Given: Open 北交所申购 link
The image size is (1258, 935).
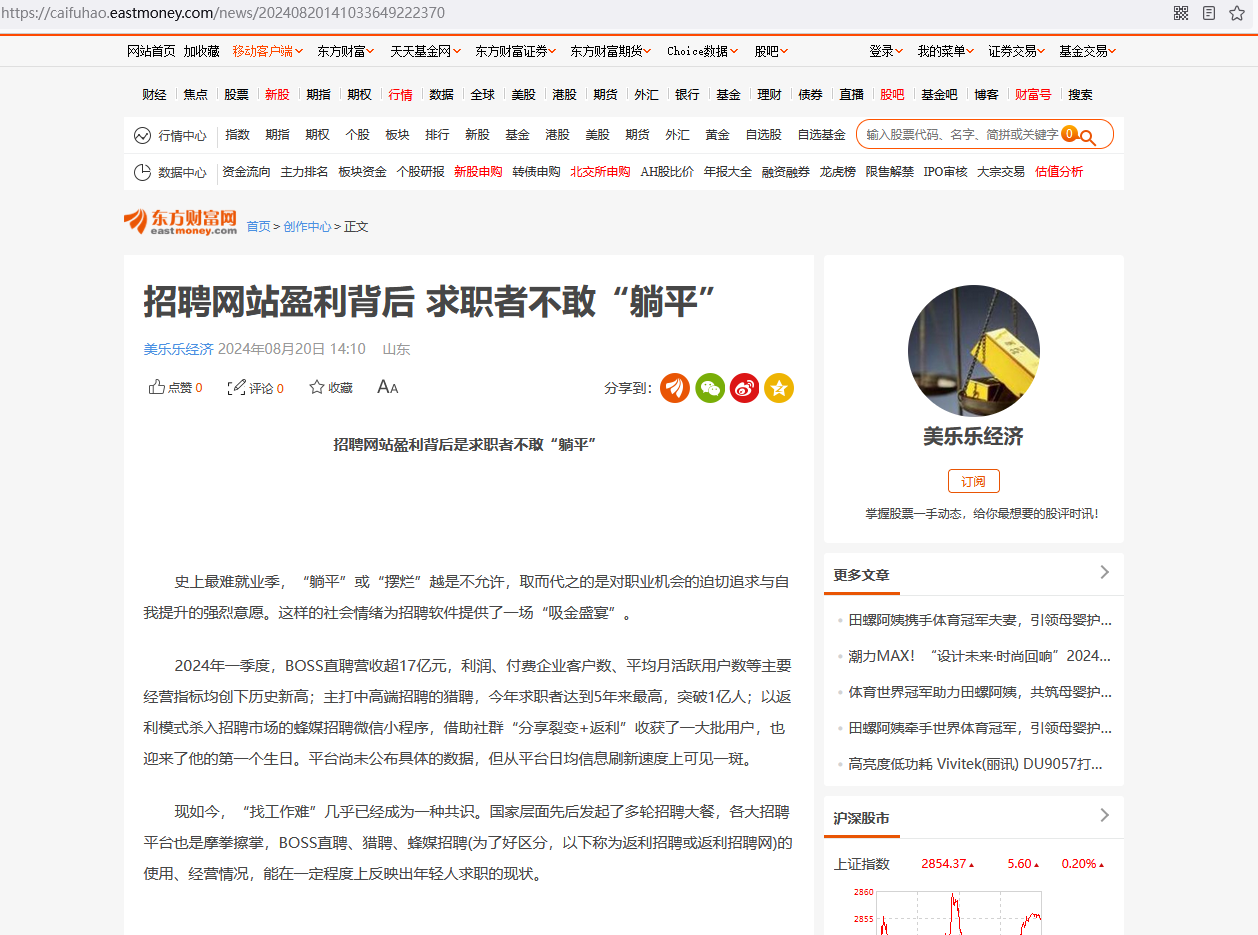Looking at the screenshot, I should (x=600, y=172).
